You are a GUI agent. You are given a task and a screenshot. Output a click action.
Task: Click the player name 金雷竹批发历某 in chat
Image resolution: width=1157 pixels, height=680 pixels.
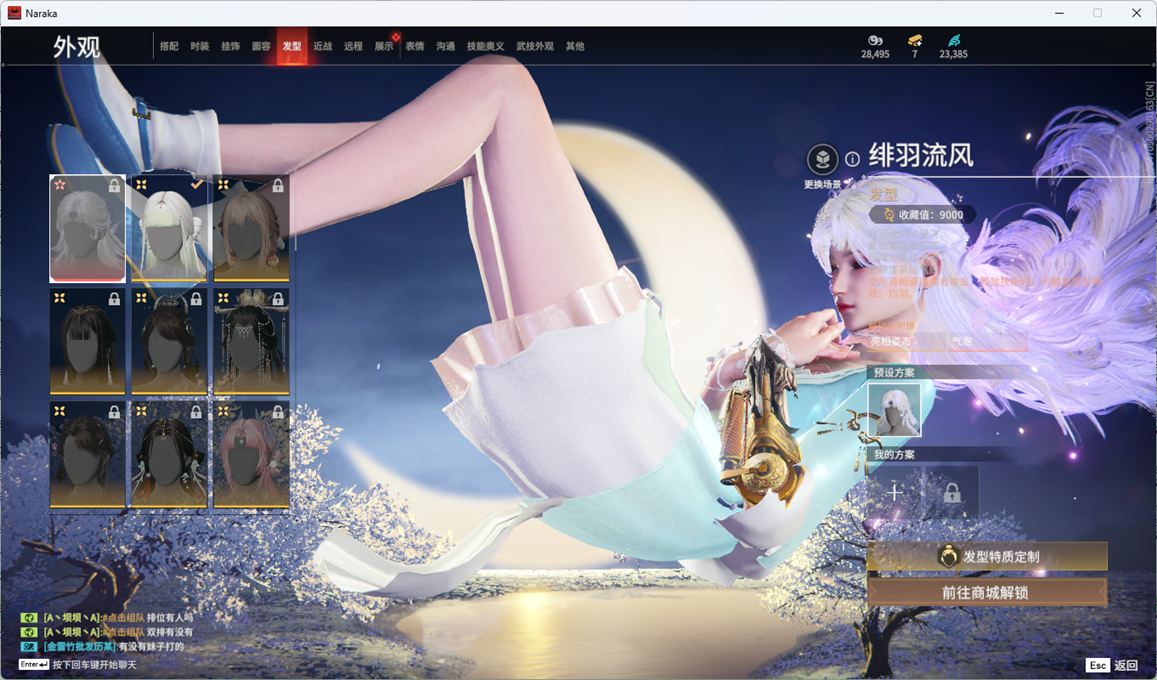[80, 647]
